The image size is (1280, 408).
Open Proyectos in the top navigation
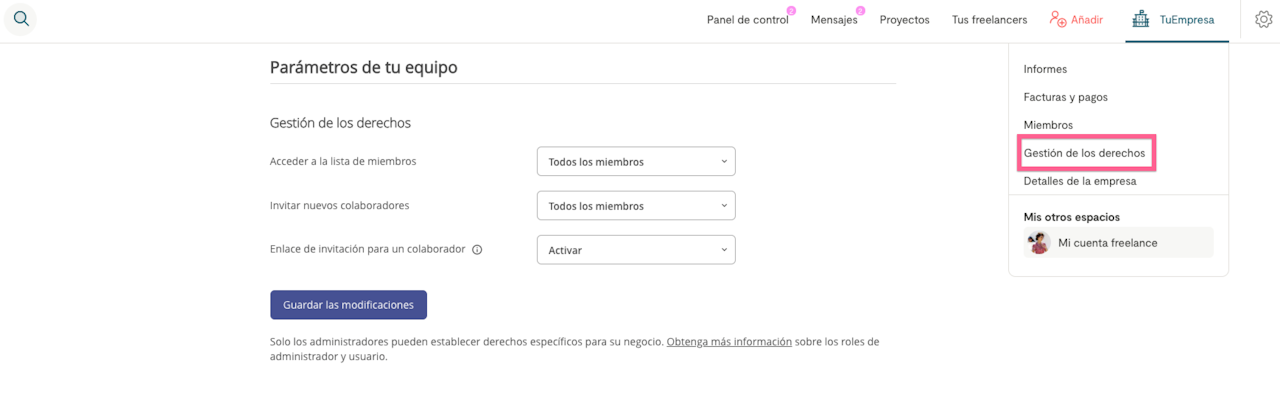[904, 20]
